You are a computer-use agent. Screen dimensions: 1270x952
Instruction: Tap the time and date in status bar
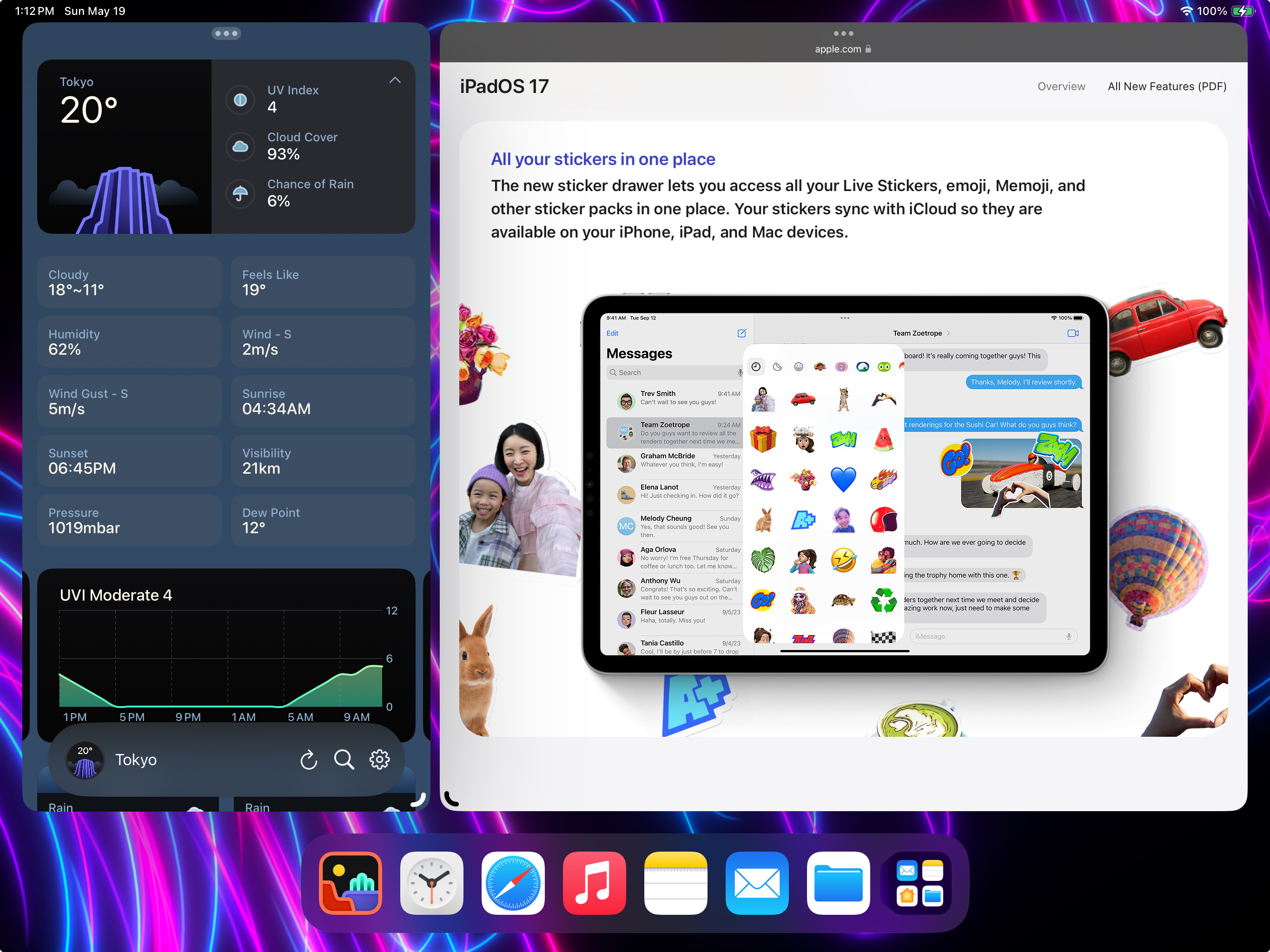70,11
